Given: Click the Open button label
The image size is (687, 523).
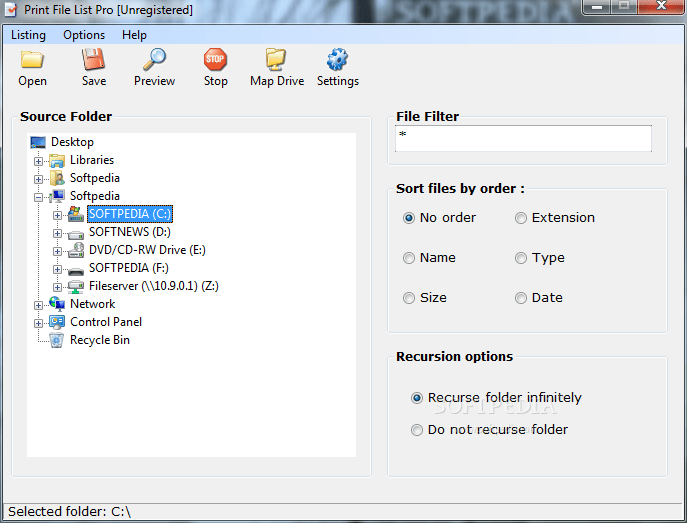Looking at the screenshot, I should coord(32,81).
